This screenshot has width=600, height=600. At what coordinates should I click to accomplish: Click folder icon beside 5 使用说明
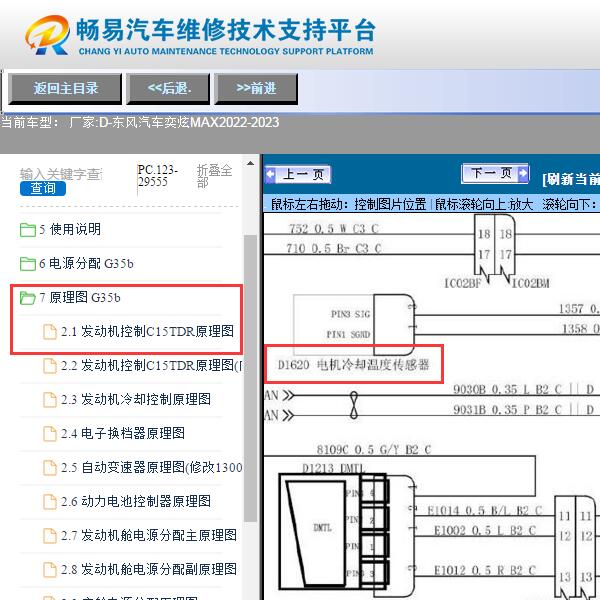(x=28, y=230)
